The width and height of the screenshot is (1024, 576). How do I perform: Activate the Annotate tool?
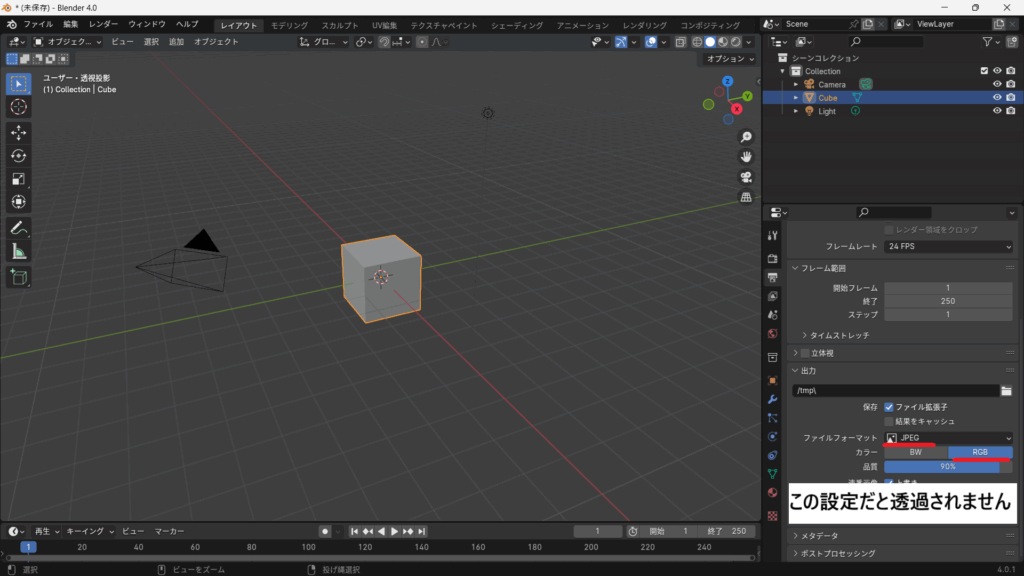19,228
